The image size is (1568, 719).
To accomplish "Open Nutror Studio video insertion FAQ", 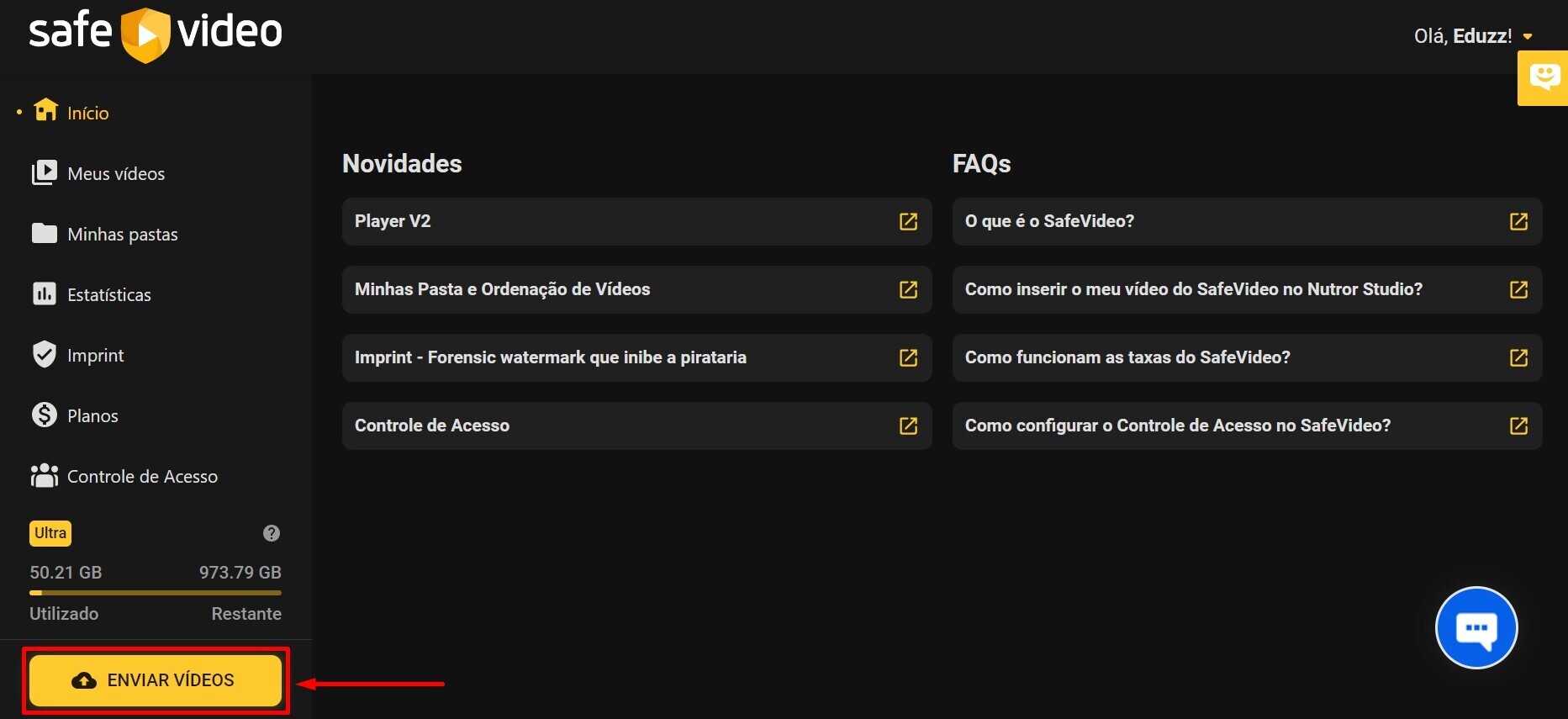I will coord(1193,289).
